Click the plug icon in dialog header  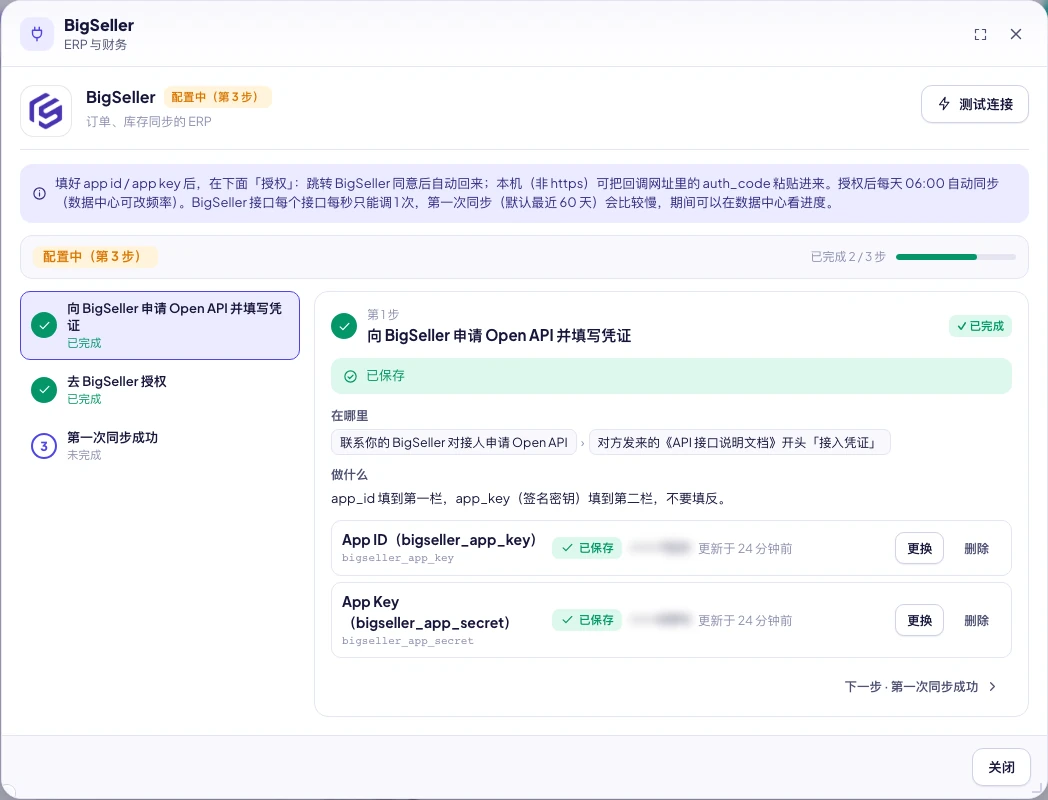(37, 33)
